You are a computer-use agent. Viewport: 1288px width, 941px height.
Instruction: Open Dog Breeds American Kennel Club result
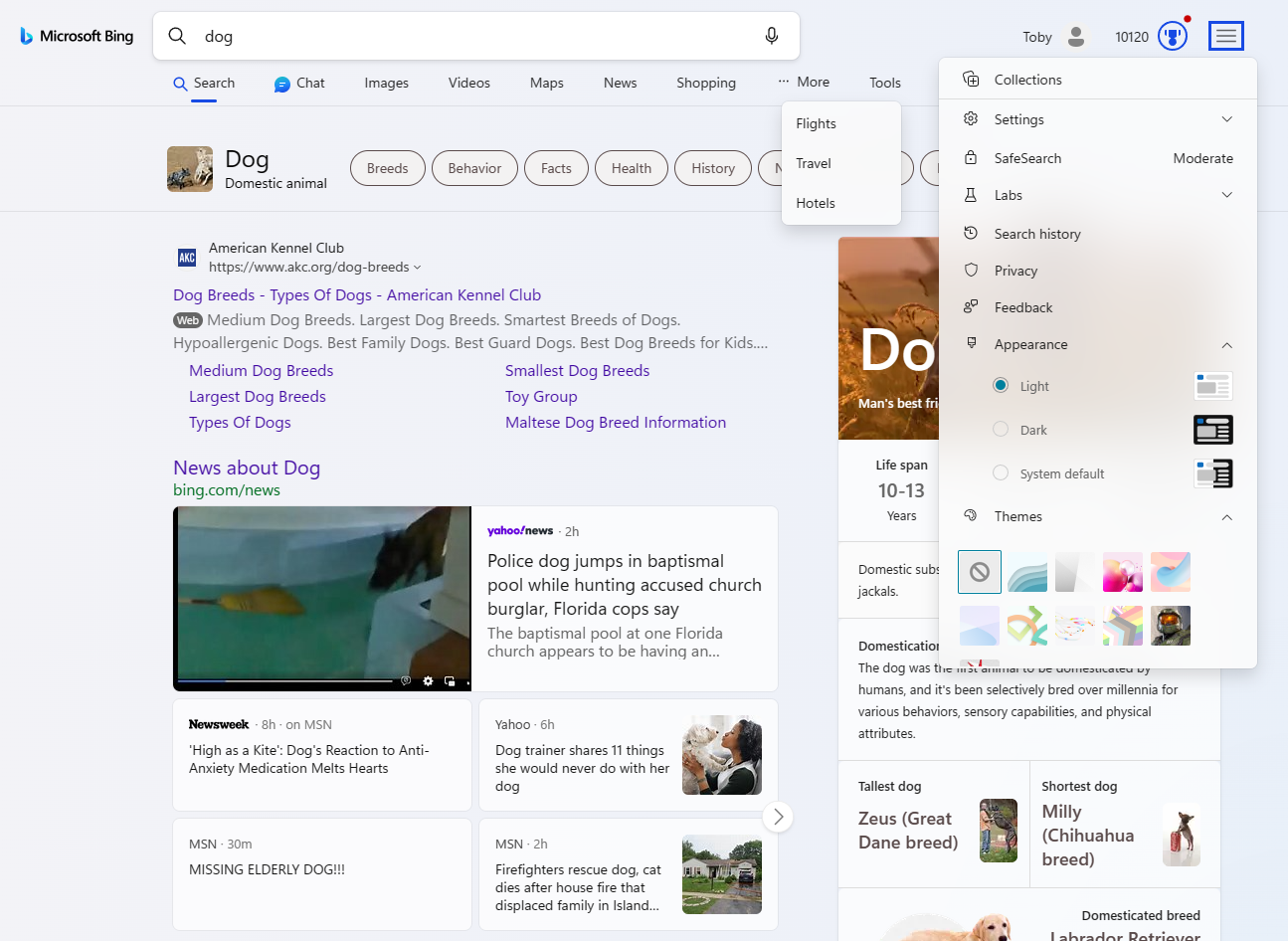click(x=357, y=295)
